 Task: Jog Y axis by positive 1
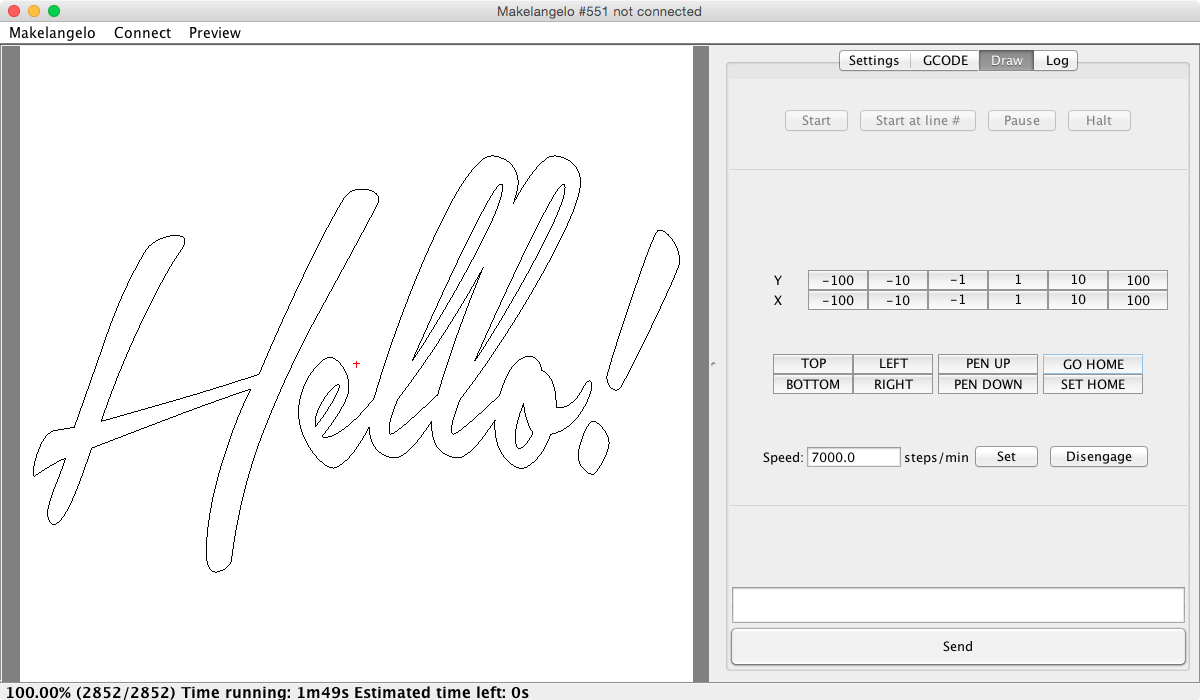coord(1017,280)
